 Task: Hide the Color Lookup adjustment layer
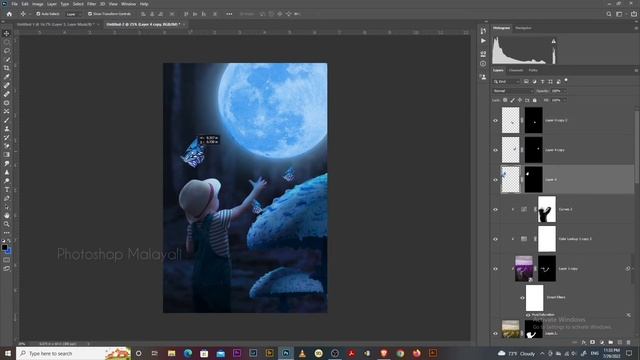pos(496,239)
